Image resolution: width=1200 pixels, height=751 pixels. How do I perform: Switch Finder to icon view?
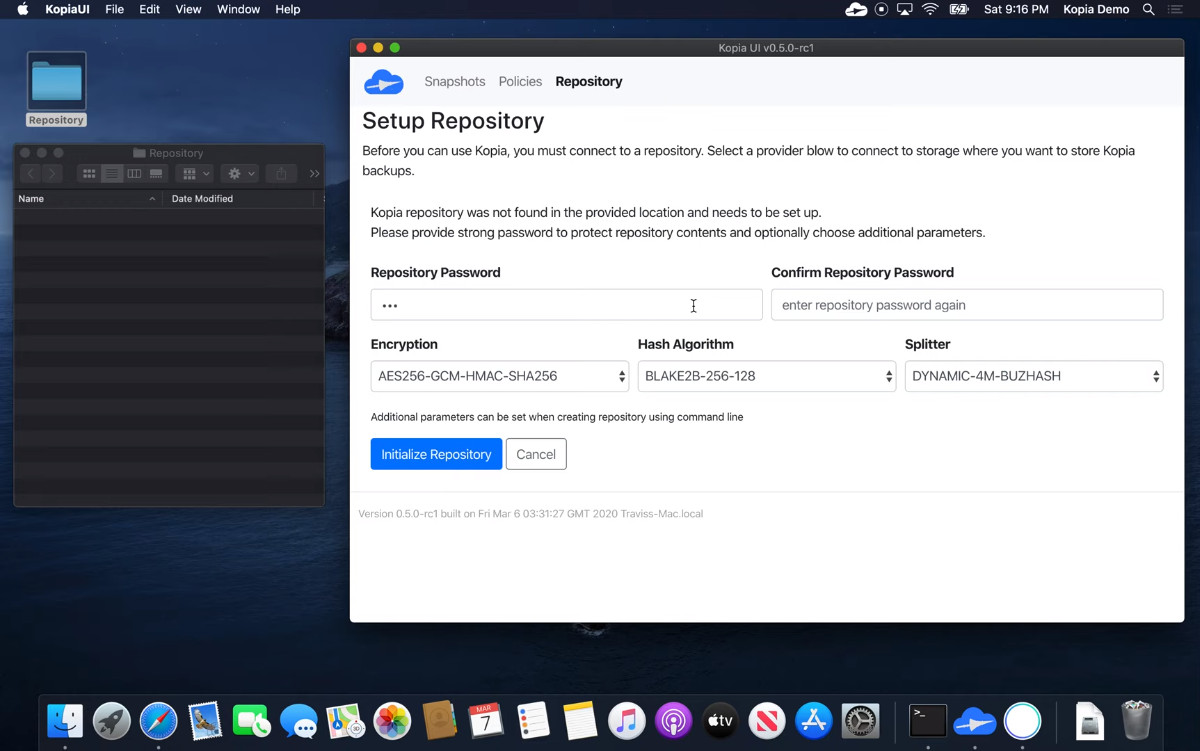pos(89,173)
